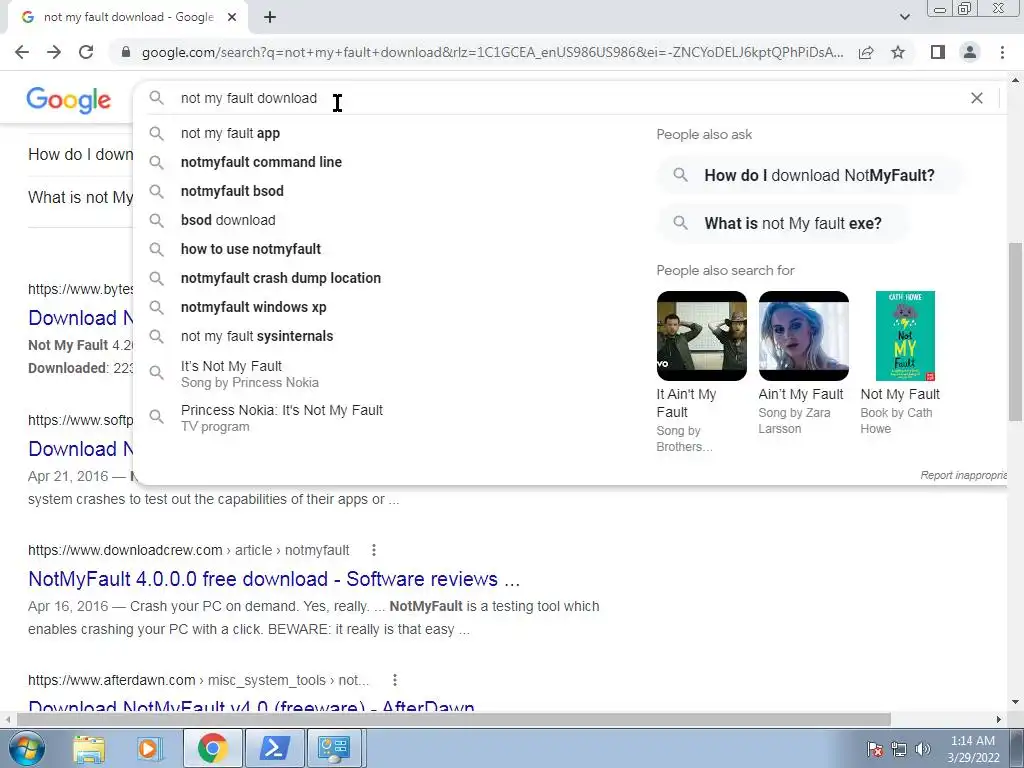Click magnifier icon beside 'How do I download NotMyFault?'
This screenshot has width=1024, height=768.
[x=680, y=175]
